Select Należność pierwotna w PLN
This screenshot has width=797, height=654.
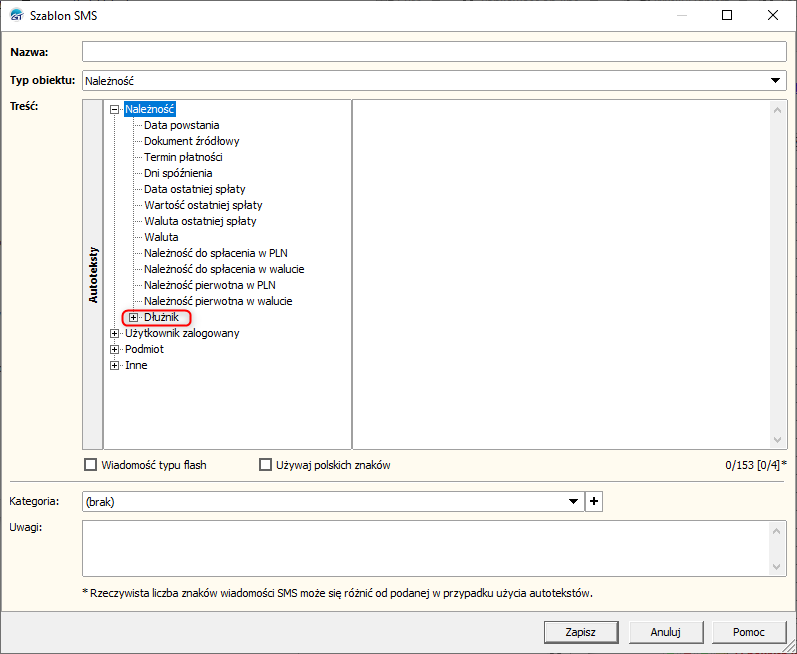(x=209, y=285)
